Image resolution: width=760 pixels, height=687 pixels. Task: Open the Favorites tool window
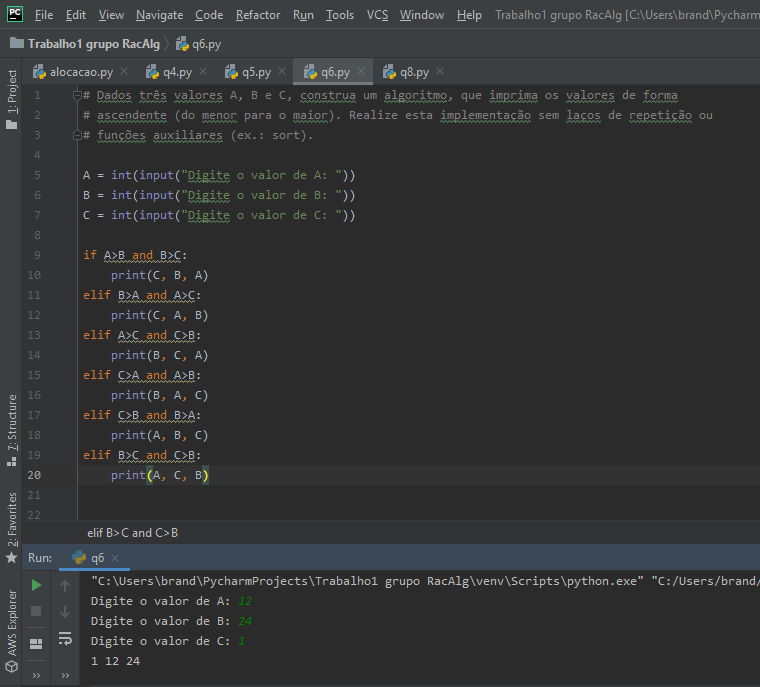coord(12,527)
